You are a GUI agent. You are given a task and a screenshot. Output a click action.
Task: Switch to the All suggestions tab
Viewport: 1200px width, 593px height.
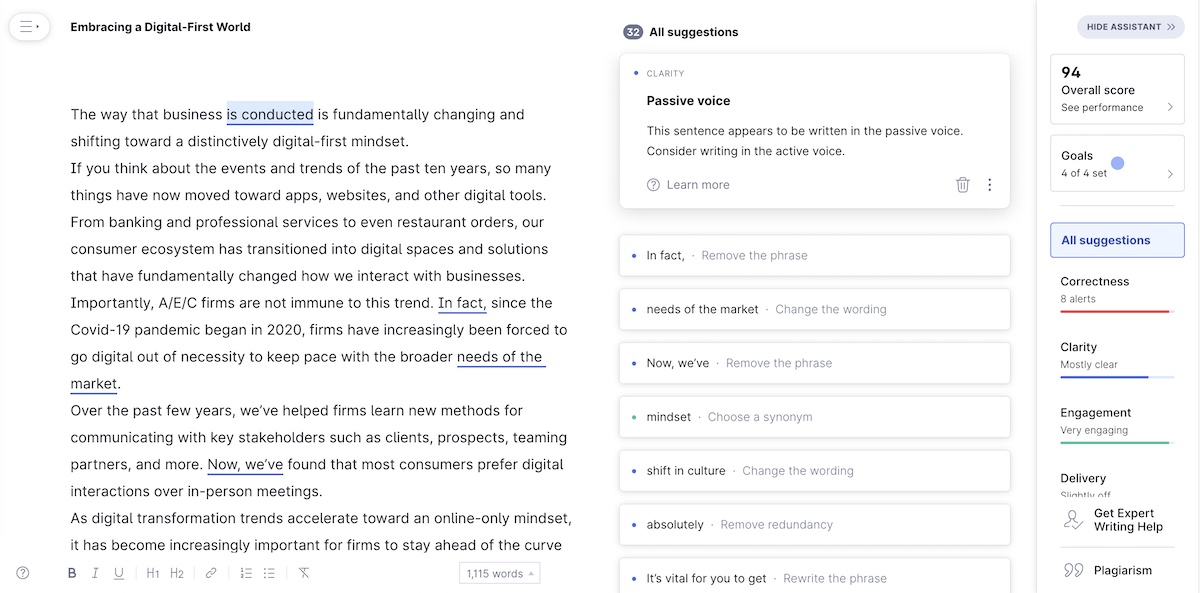coord(1117,240)
